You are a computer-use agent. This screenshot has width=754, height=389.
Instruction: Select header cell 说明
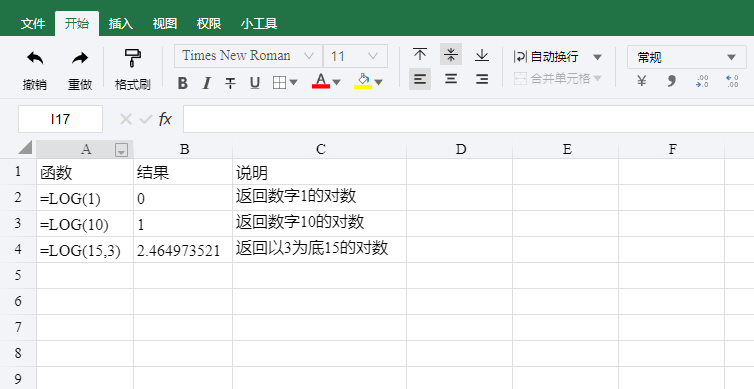click(x=320, y=172)
